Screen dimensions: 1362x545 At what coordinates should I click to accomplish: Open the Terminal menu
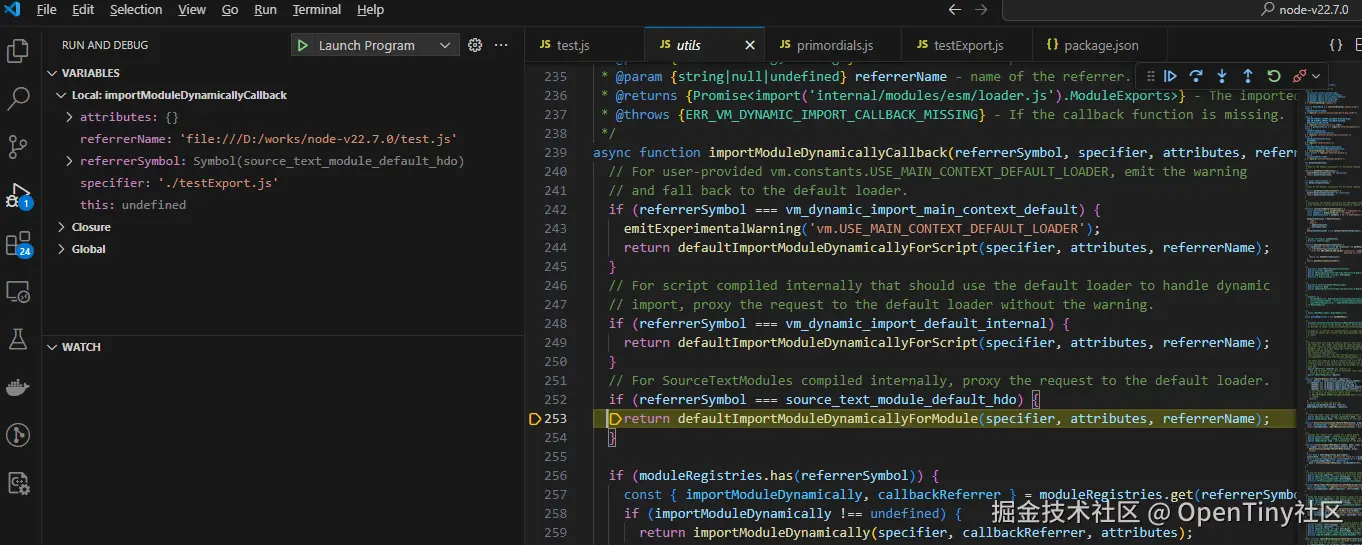316,10
